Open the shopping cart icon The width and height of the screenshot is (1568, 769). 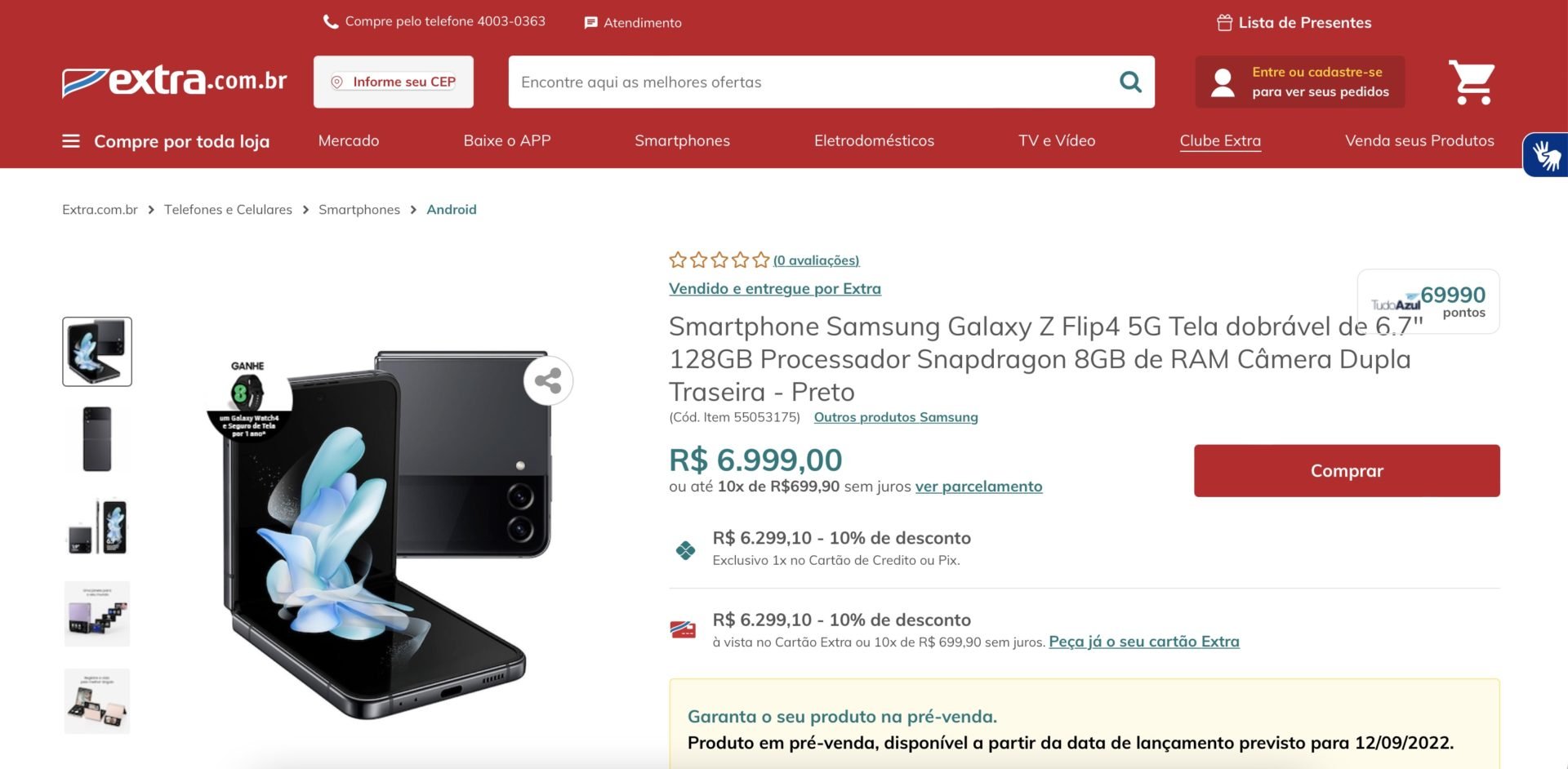pos(1472,82)
